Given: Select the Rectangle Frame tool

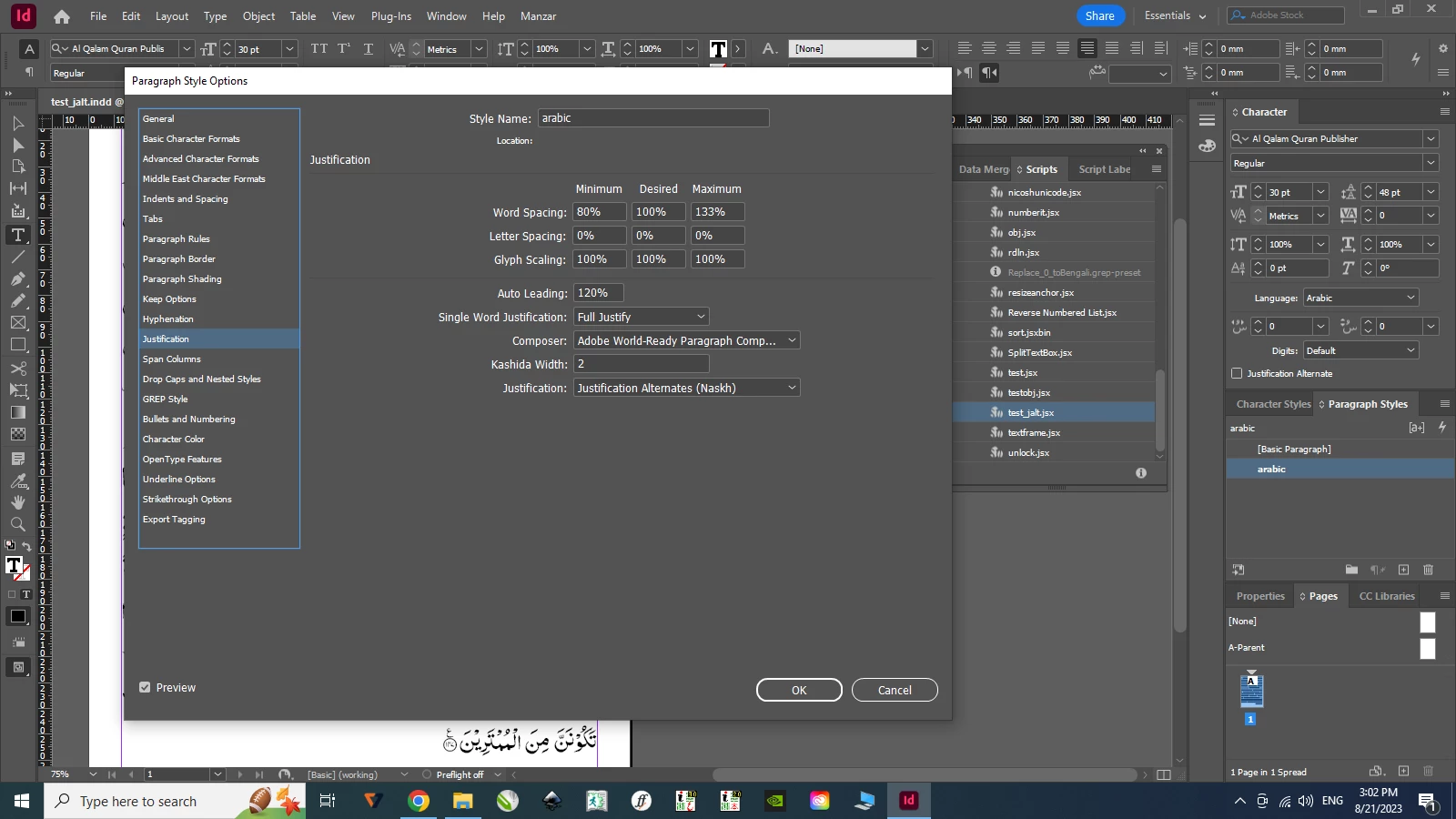Looking at the screenshot, I should tap(17, 323).
